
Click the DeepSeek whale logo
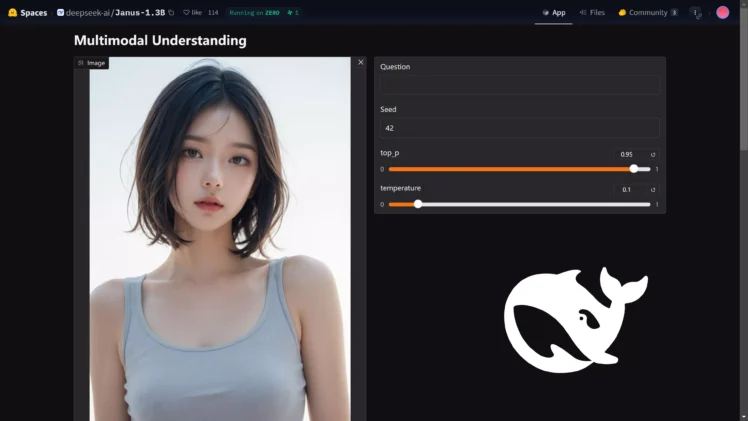pyautogui.click(x=575, y=320)
